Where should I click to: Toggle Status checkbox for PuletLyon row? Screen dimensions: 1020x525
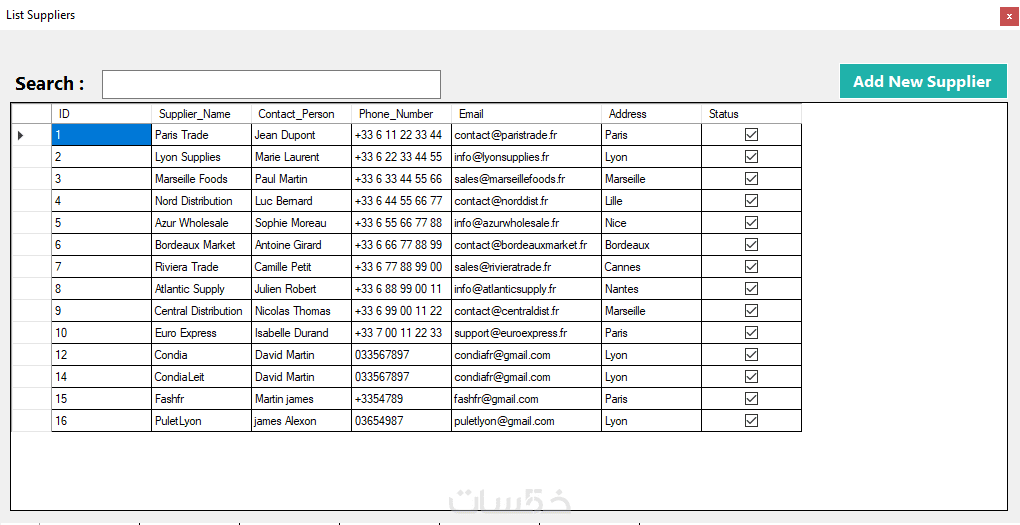click(x=751, y=421)
